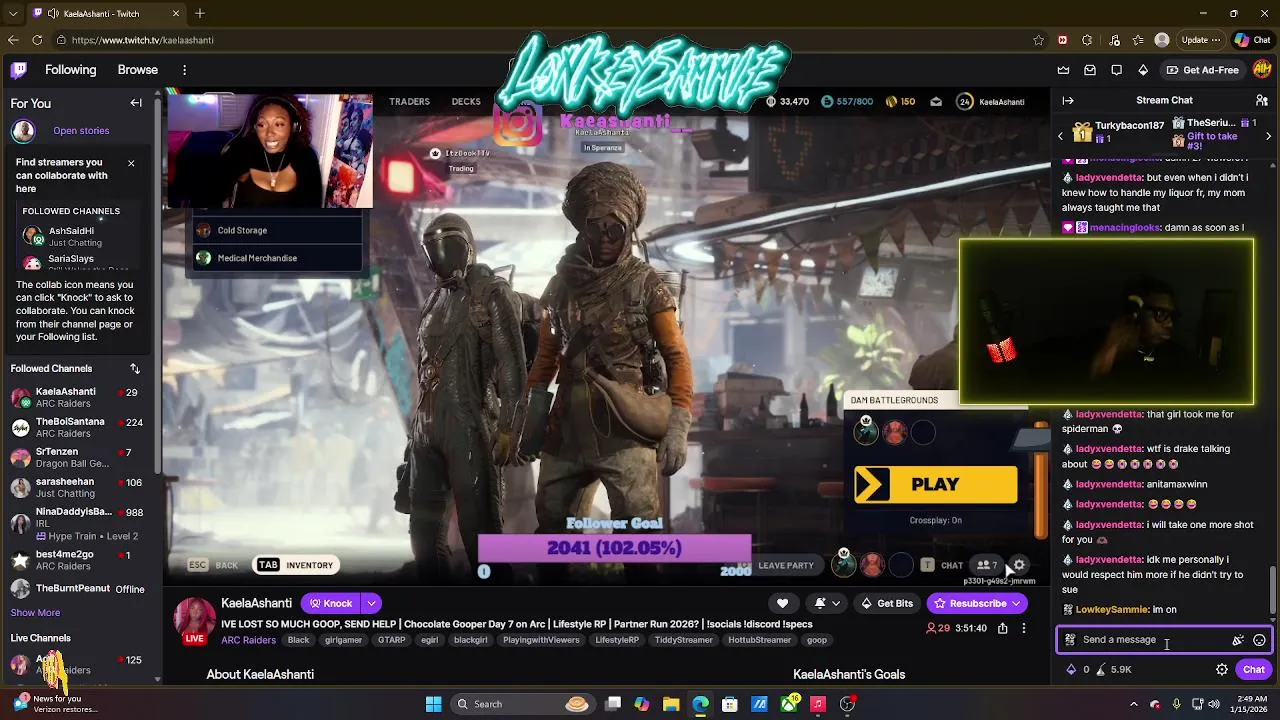This screenshot has height=720, width=1280.
Task: Select the LifestyleRP tag
Action: pyautogui.click(x=617, y=640)
